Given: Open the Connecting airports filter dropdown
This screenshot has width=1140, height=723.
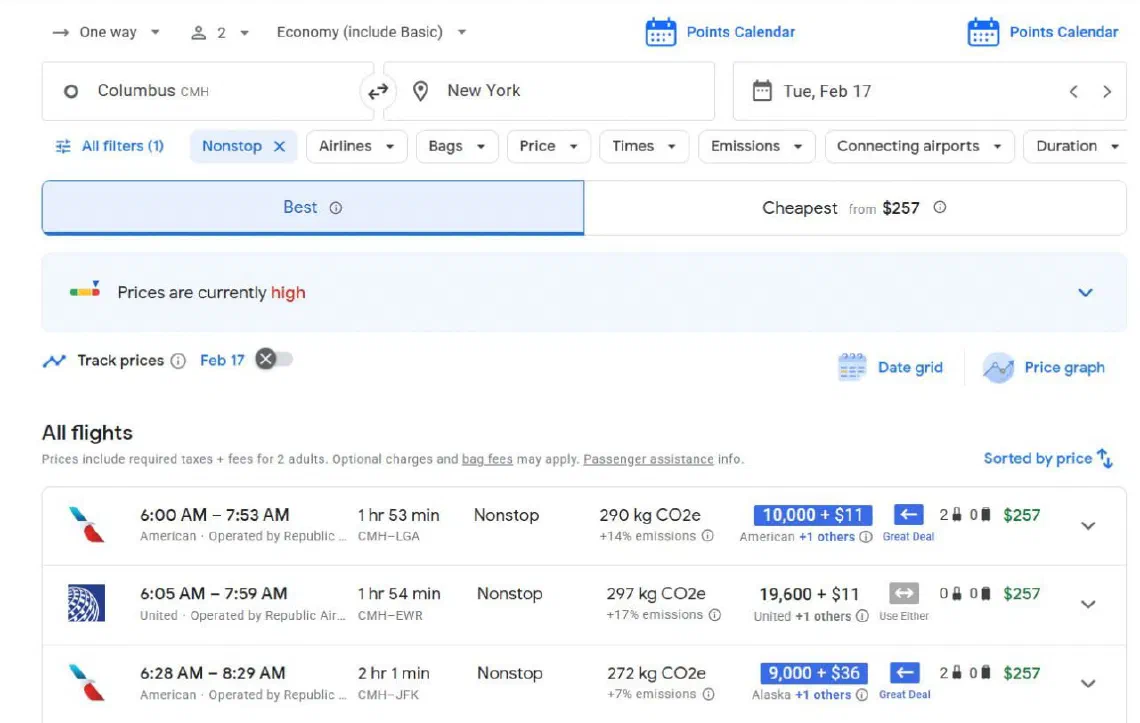Looking at the screenshot, I should point(919,146).
